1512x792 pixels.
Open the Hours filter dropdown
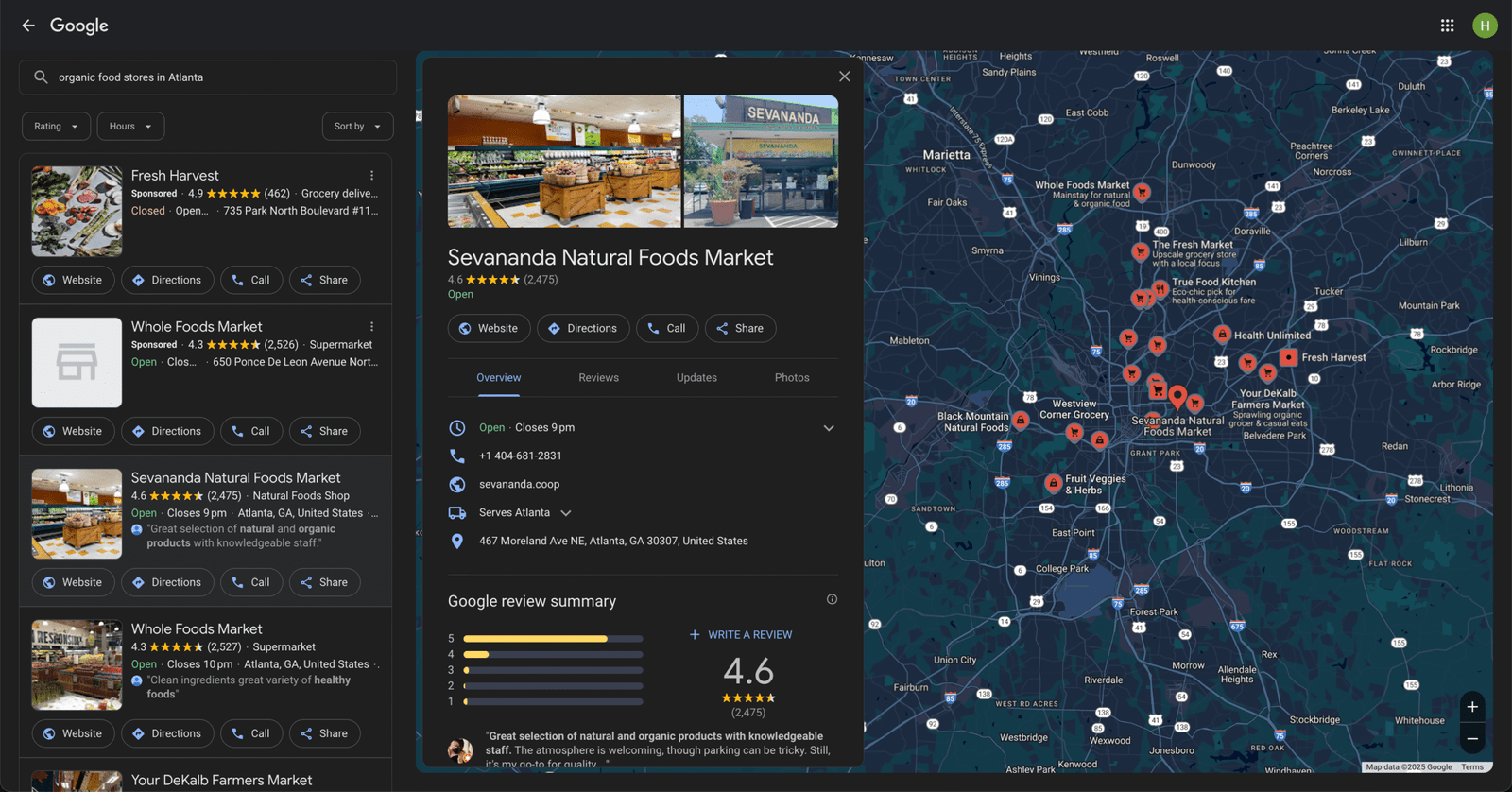click(130, 127)
